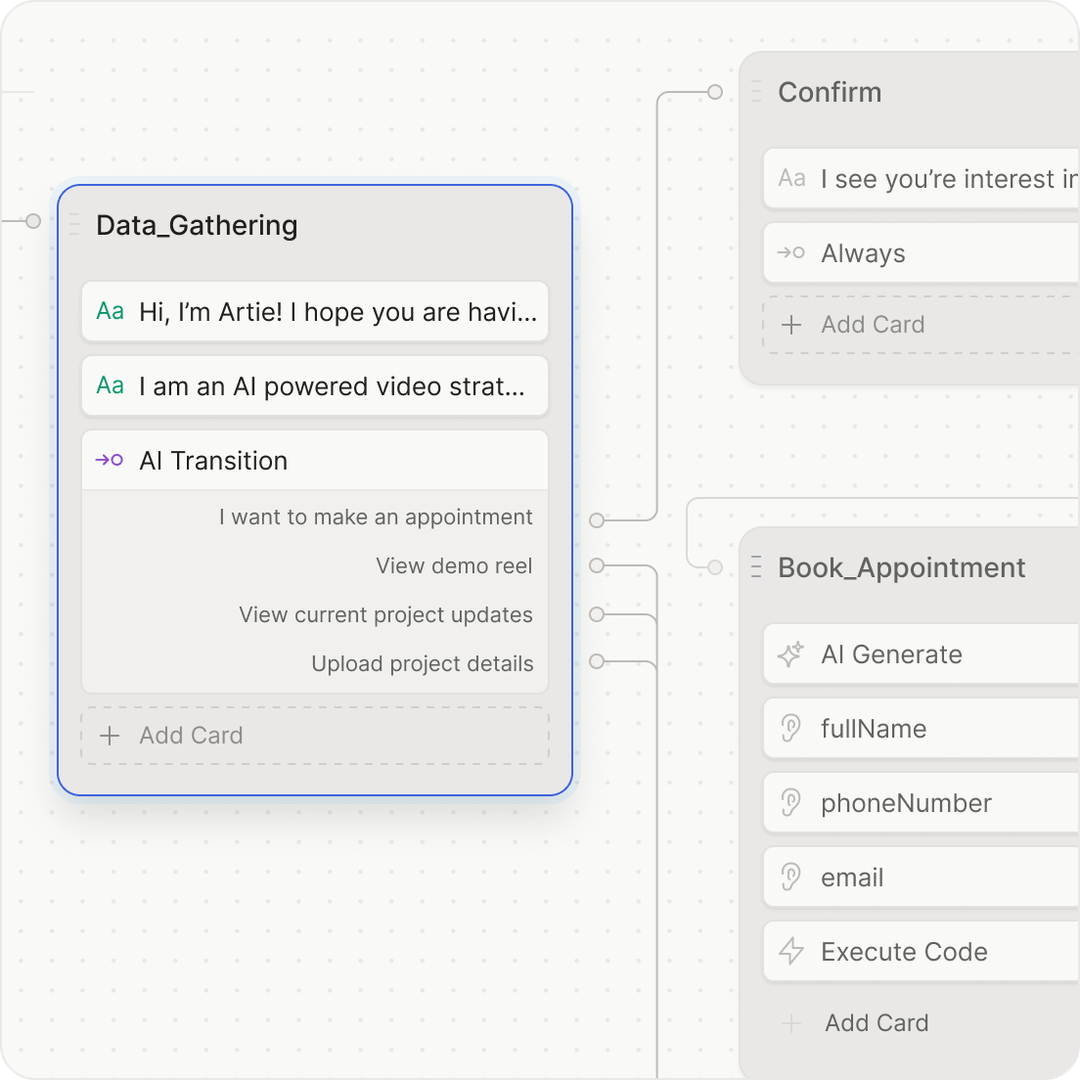This screenshot has width=1080, height=1080.
Task: Click the Confirm node header
Action: click(830, 92)
